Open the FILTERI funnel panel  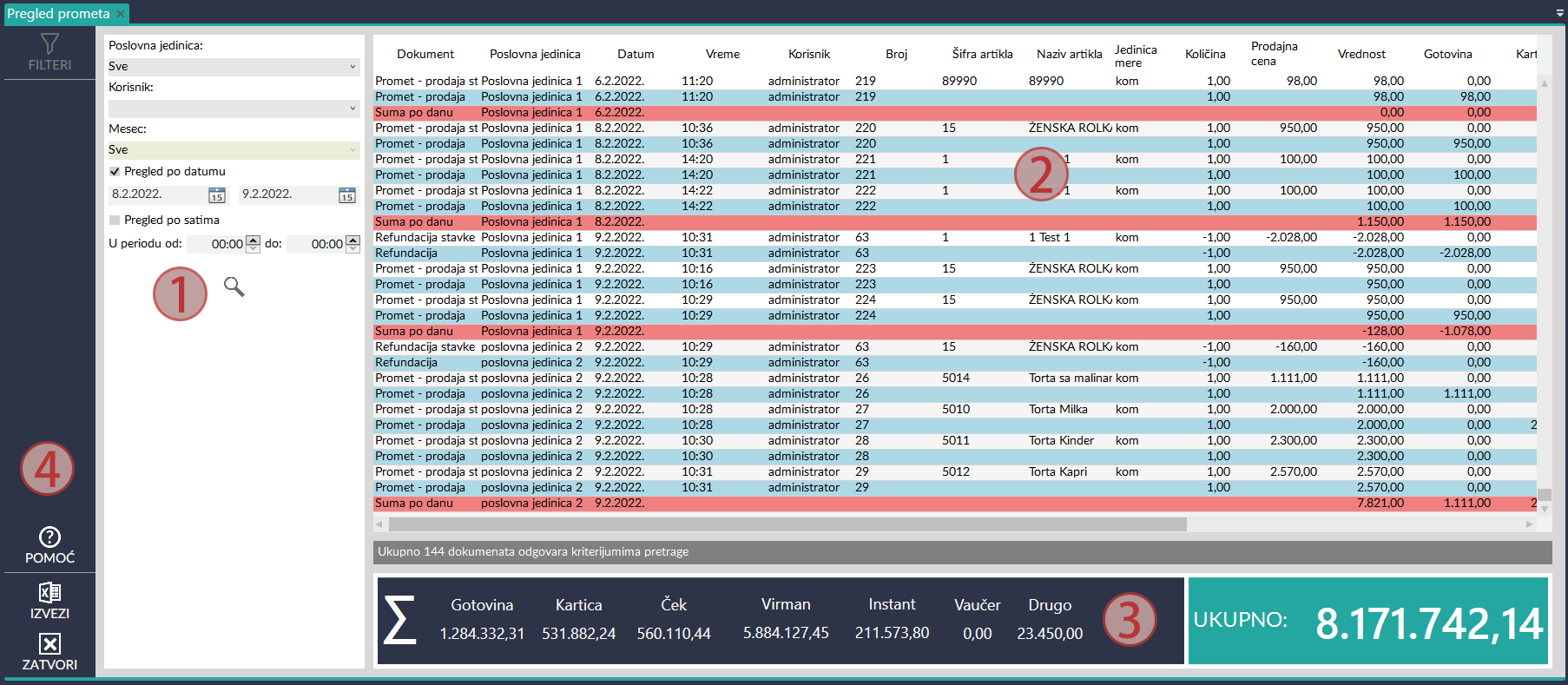point(49,52)
